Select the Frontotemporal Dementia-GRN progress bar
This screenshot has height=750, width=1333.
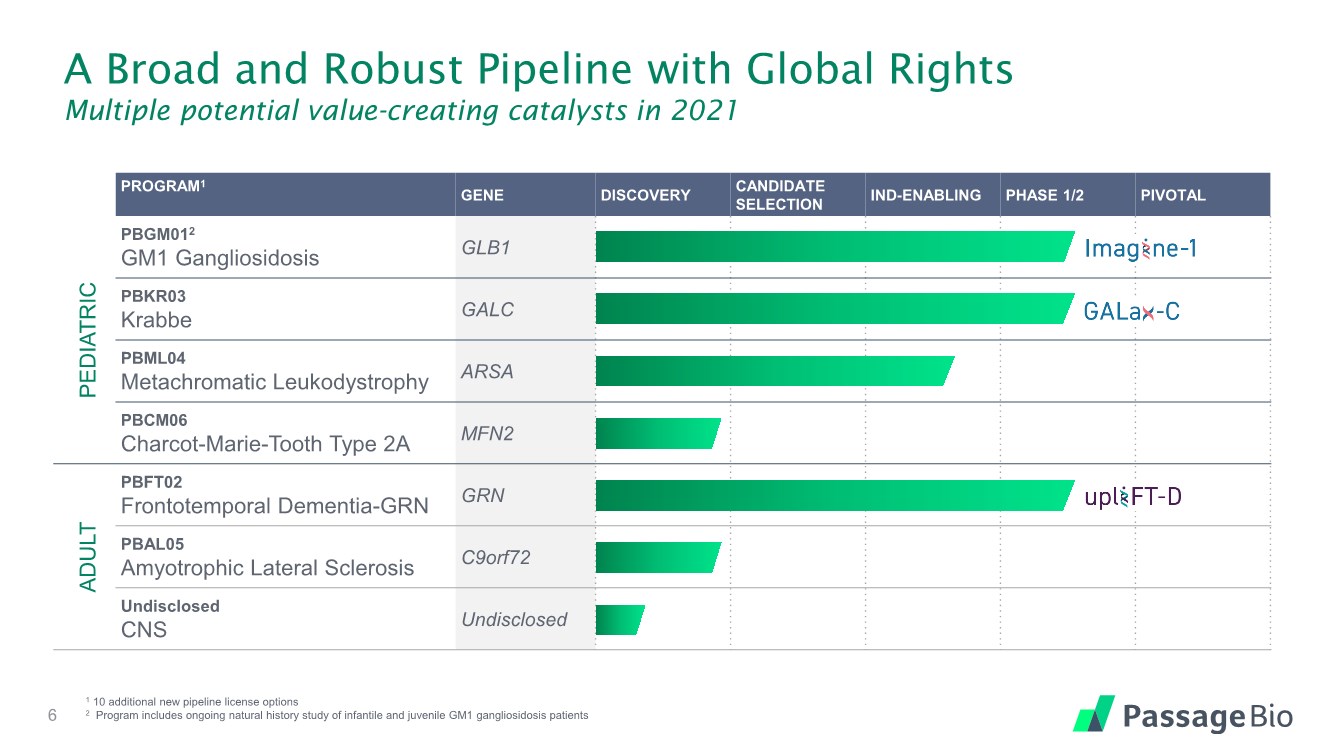(x=836, y=495)
